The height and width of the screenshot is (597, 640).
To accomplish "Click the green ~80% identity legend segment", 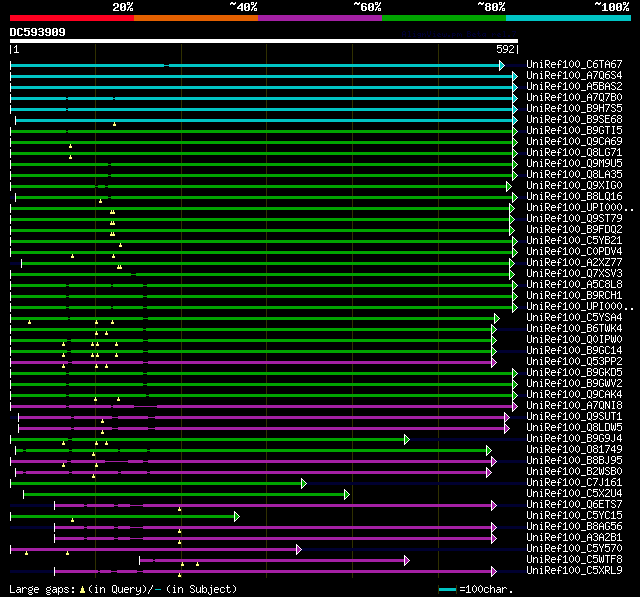I will pyautogui.click(x=444, y=18).
